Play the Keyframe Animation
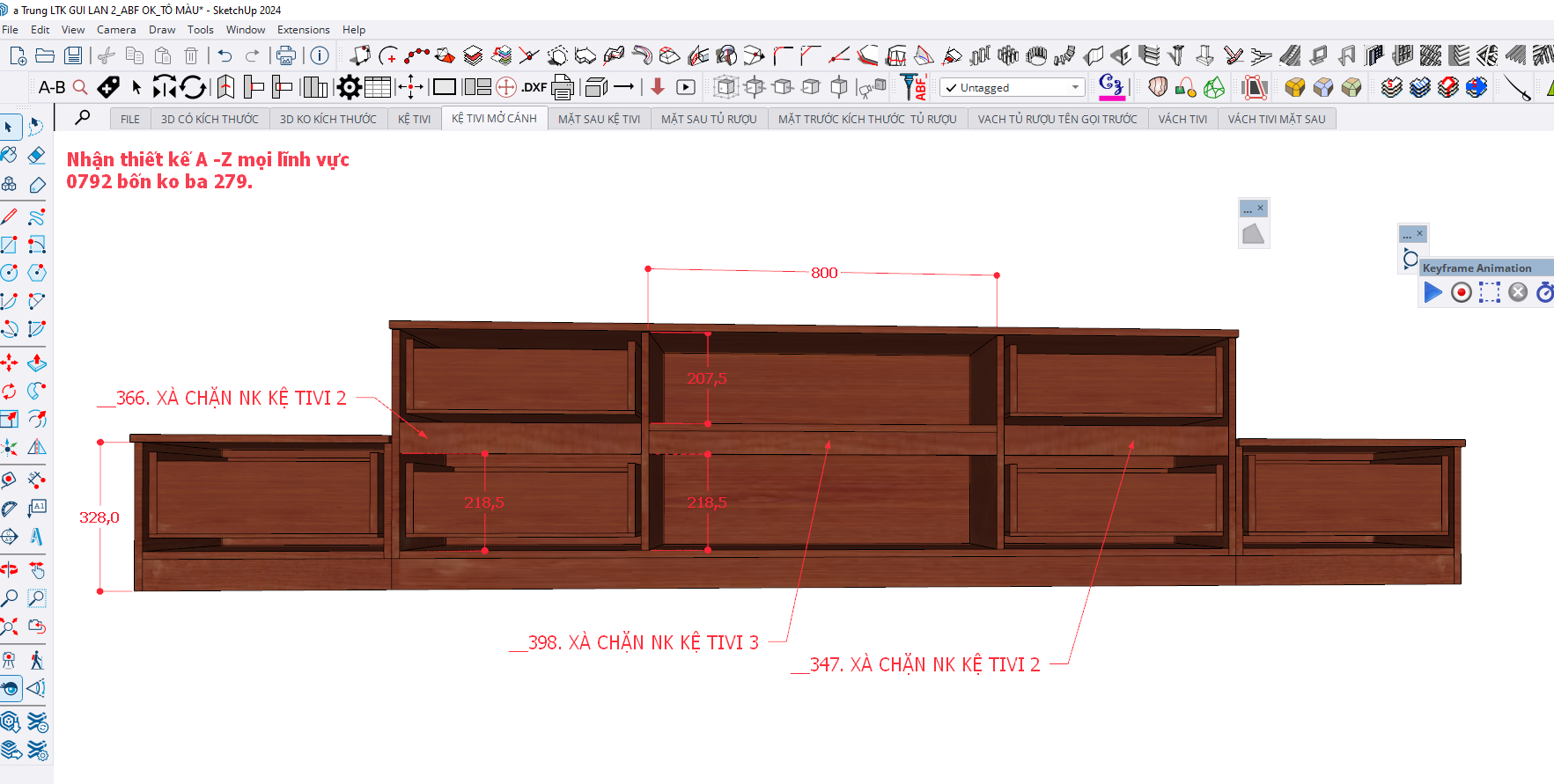The height and width of the screenshot is (784, 1554). pos(1432,292)
